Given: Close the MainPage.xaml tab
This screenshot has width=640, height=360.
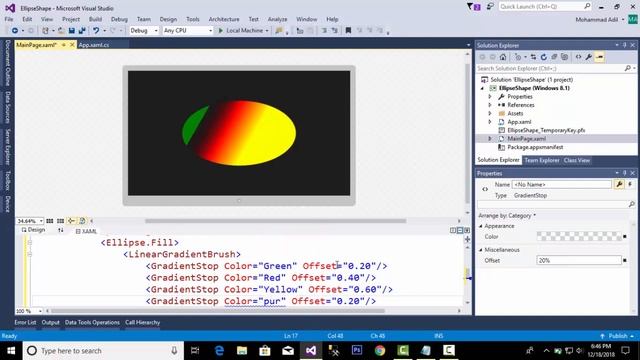Looking at the screenshot, I should coord(72,45).
